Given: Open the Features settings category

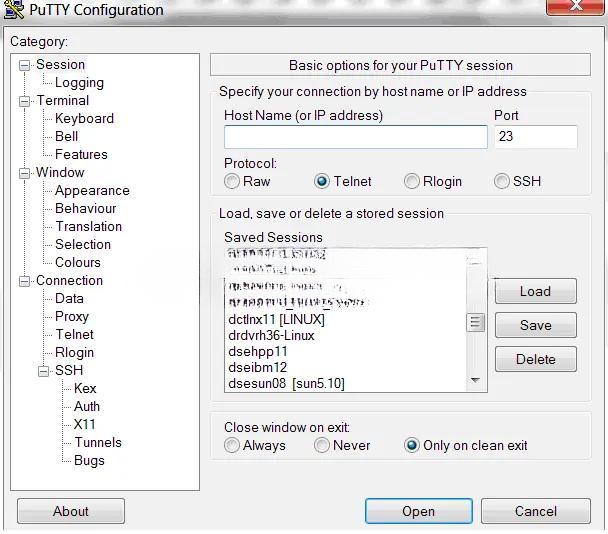Looking at the screenshot, I should 81,154.
